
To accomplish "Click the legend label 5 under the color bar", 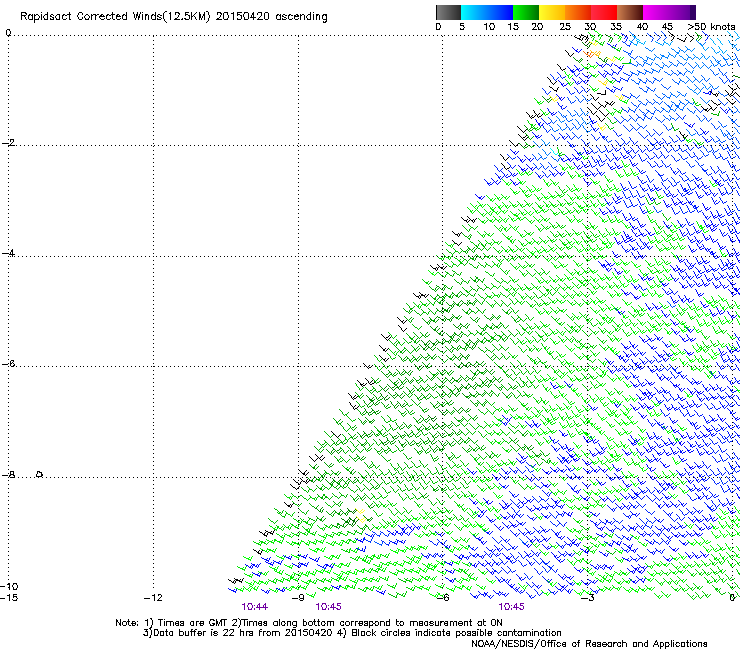I will point(462,27).
